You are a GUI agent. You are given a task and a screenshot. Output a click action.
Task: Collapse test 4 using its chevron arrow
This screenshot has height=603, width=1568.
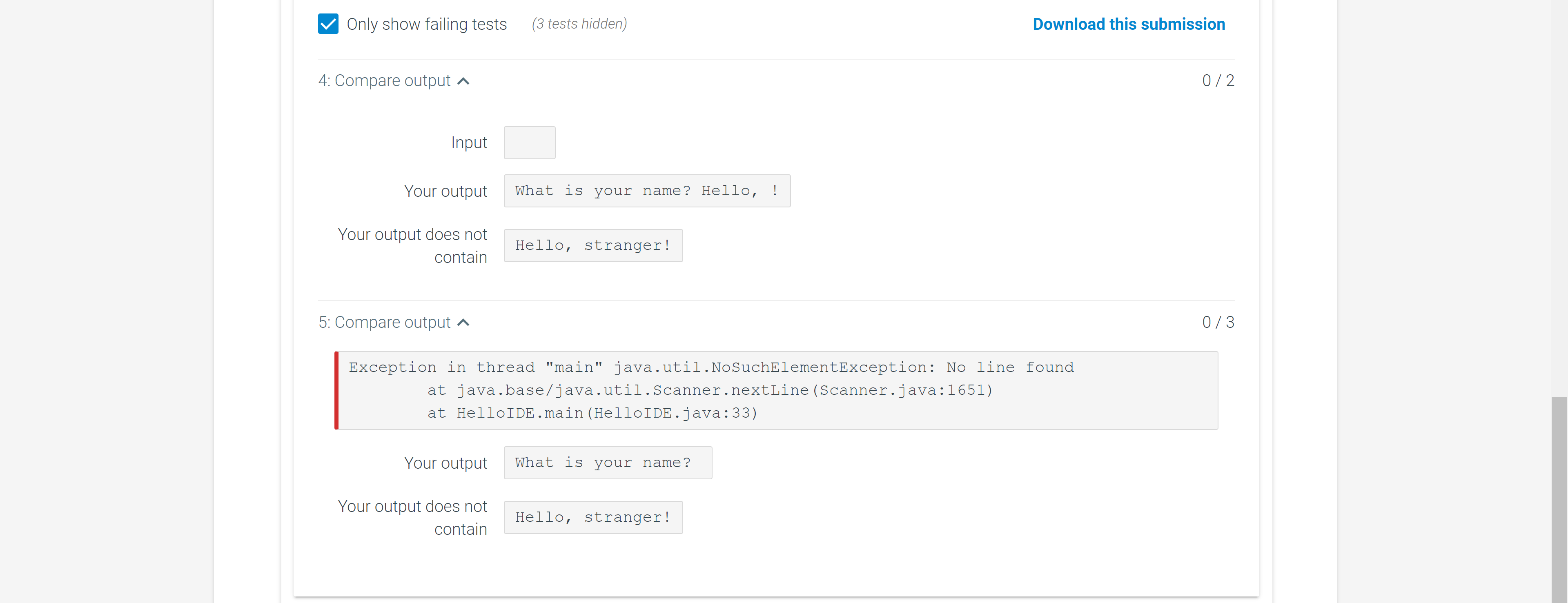coord(463,82)
